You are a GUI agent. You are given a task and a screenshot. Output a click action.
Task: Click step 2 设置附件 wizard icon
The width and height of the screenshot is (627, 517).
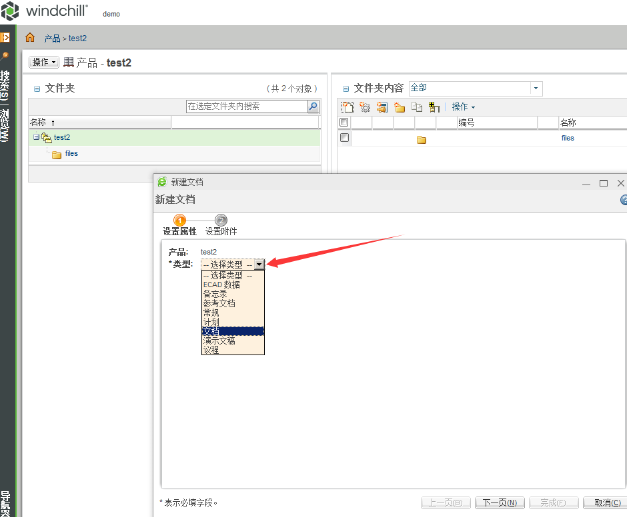pos(221,220)
